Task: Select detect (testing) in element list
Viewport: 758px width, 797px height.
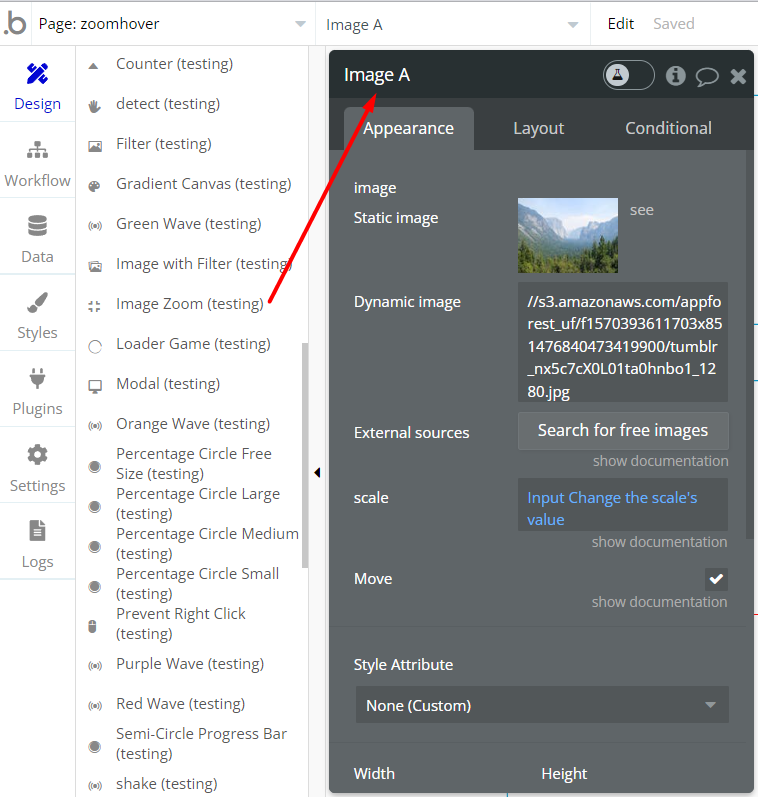Action: click(168, 104)
